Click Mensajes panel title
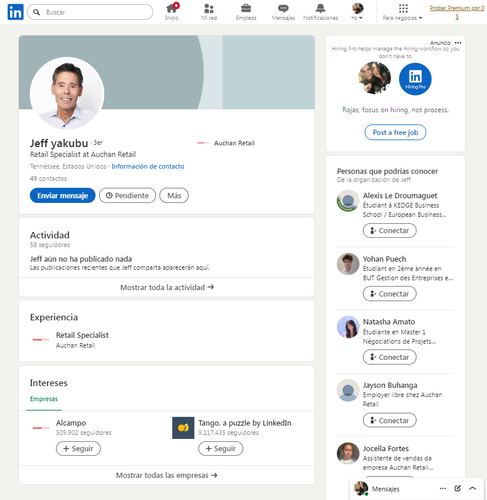 pyautogui.click(x=385, y=489)
